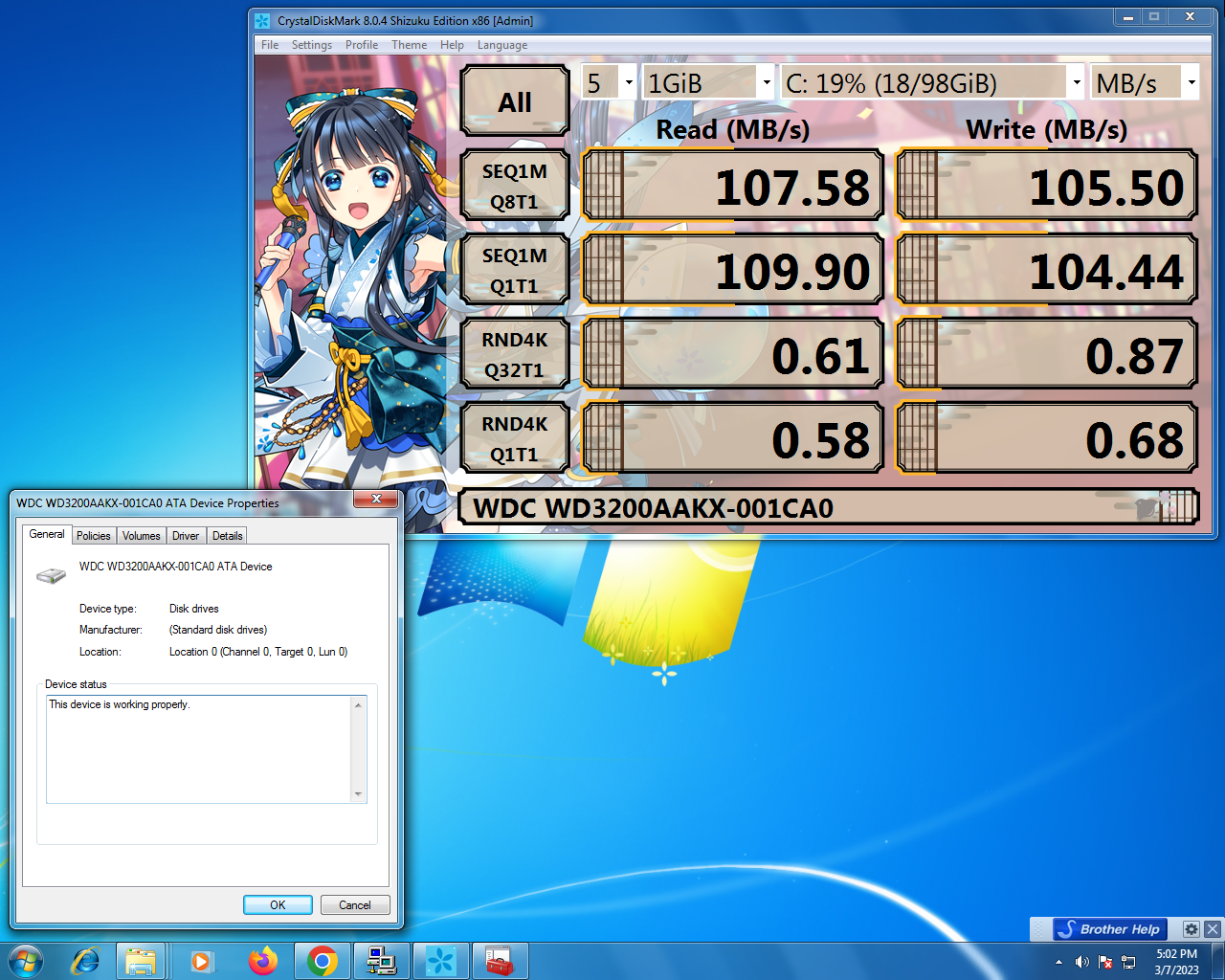Launch Internet Explorer from the taskbar
The height and width of the screenshot is (980, 1225).
86,961
